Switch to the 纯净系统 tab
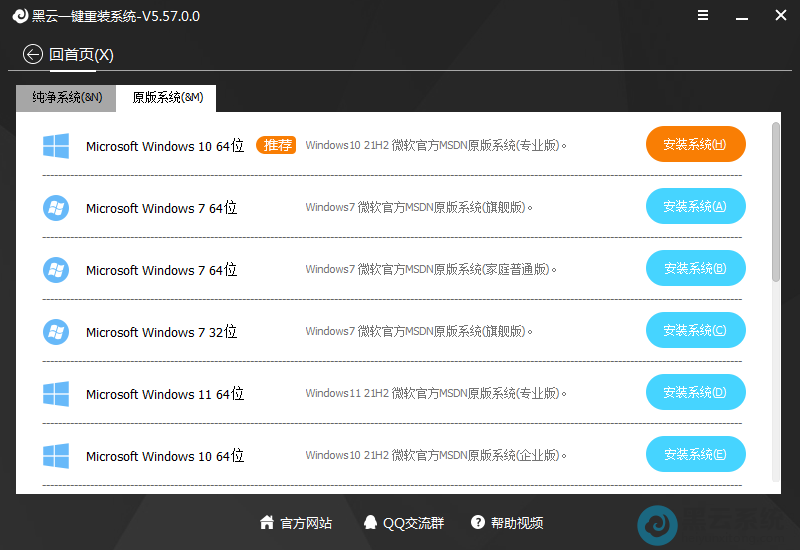800x550 pixels. [x=67, y=98]
